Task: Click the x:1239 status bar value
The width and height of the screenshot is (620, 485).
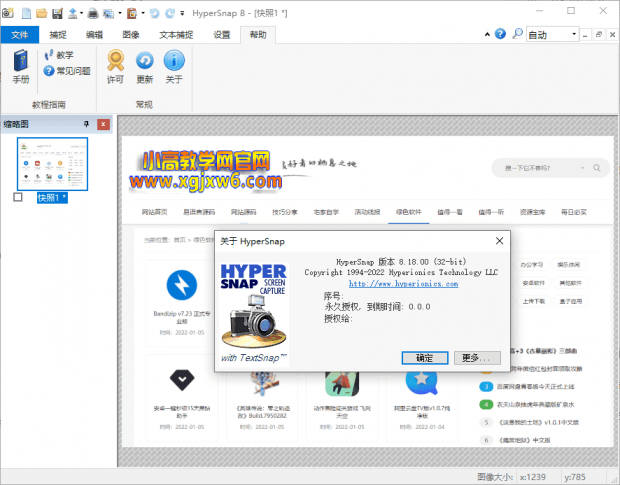Action: click(533, 477)
